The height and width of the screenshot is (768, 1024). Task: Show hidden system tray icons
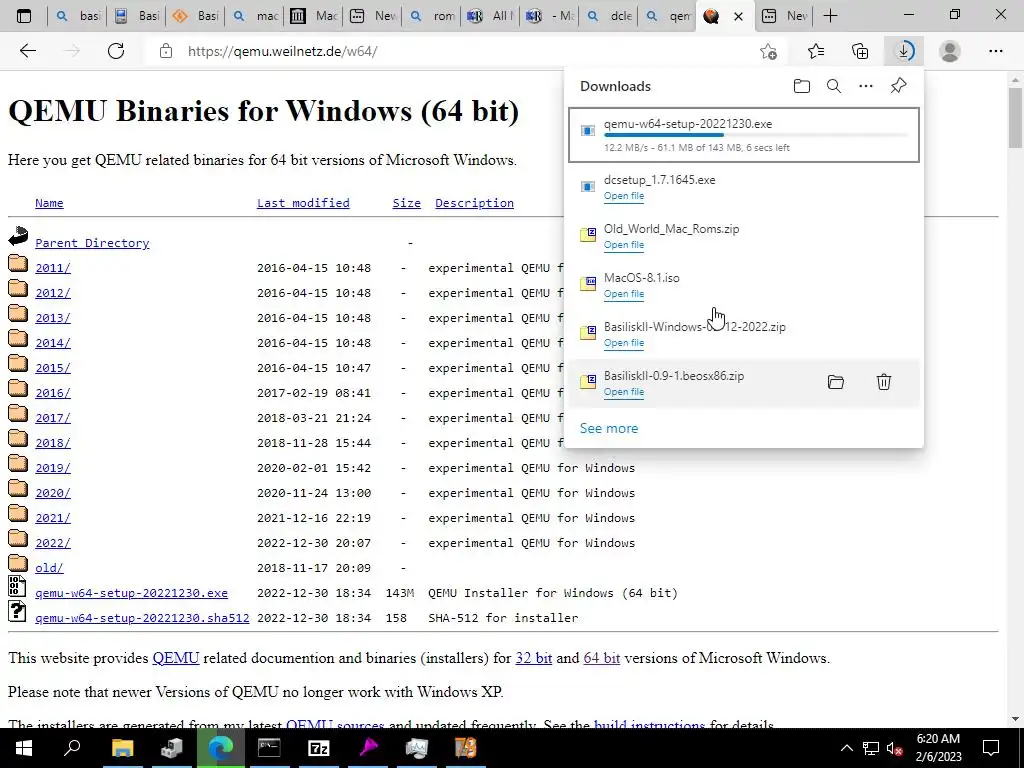click(x=846, y=748)
